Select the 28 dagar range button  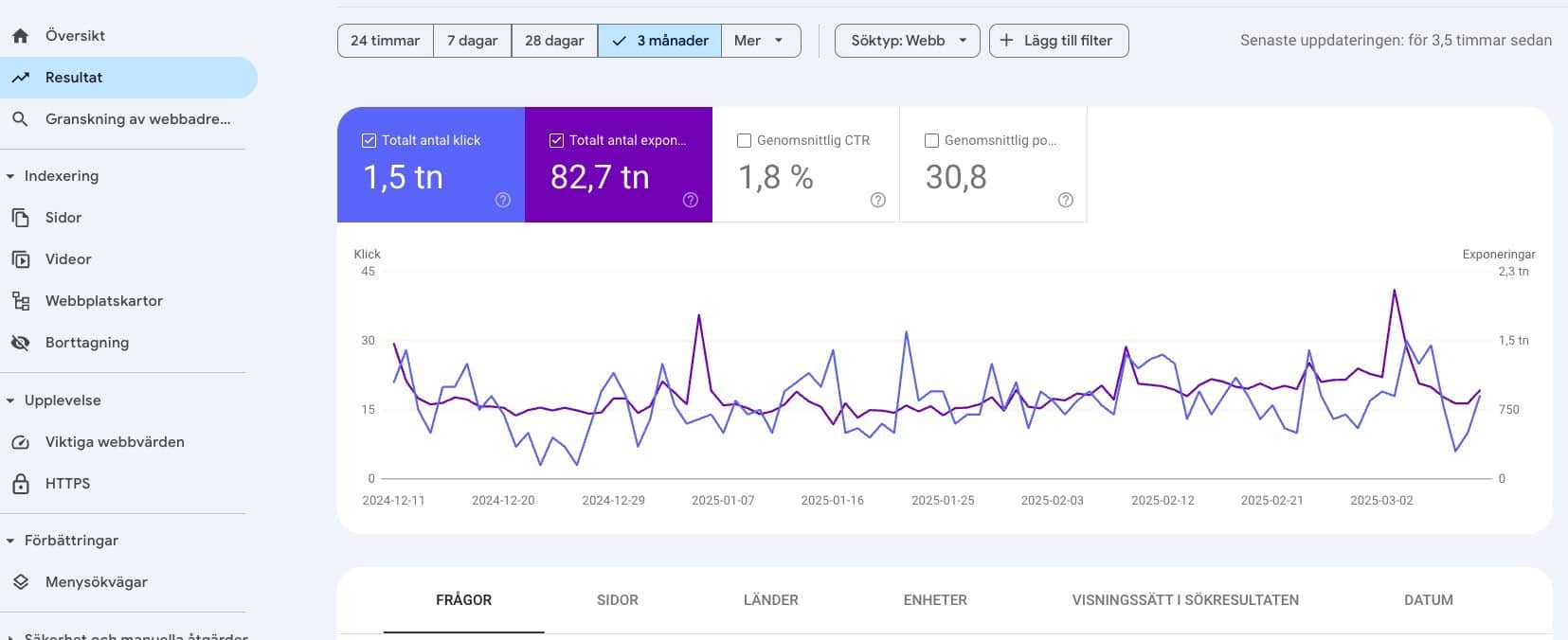[554, 41]
